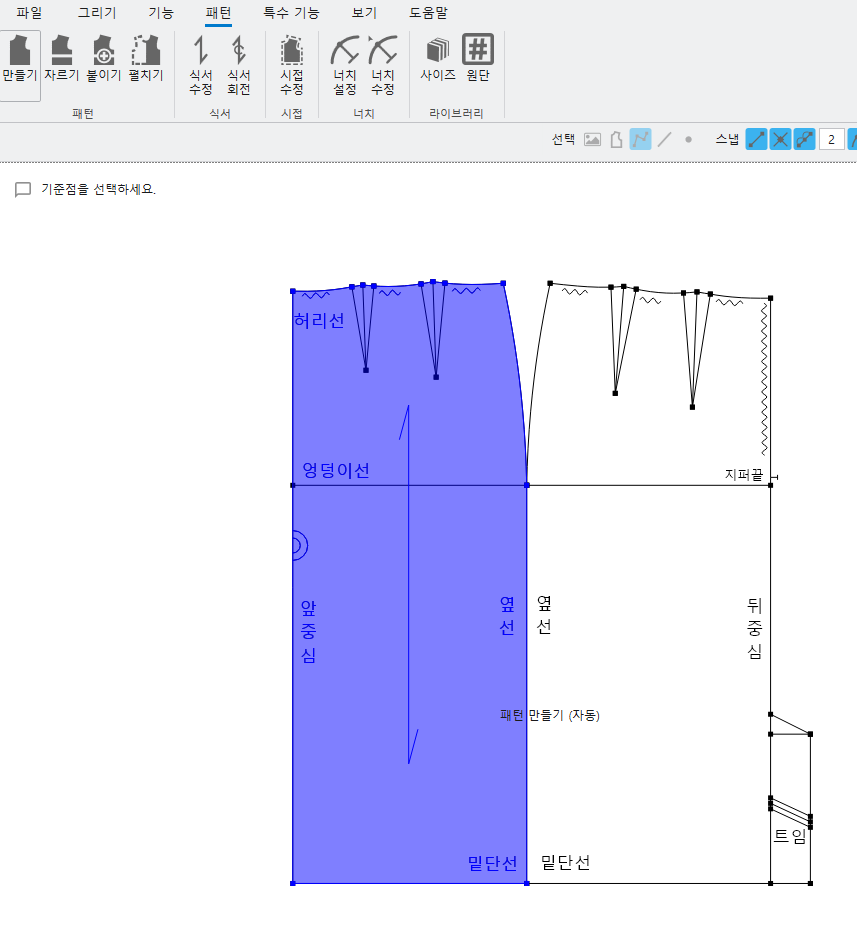Click the hip line side seam point
857x931 pixels.
pos(527,485)
